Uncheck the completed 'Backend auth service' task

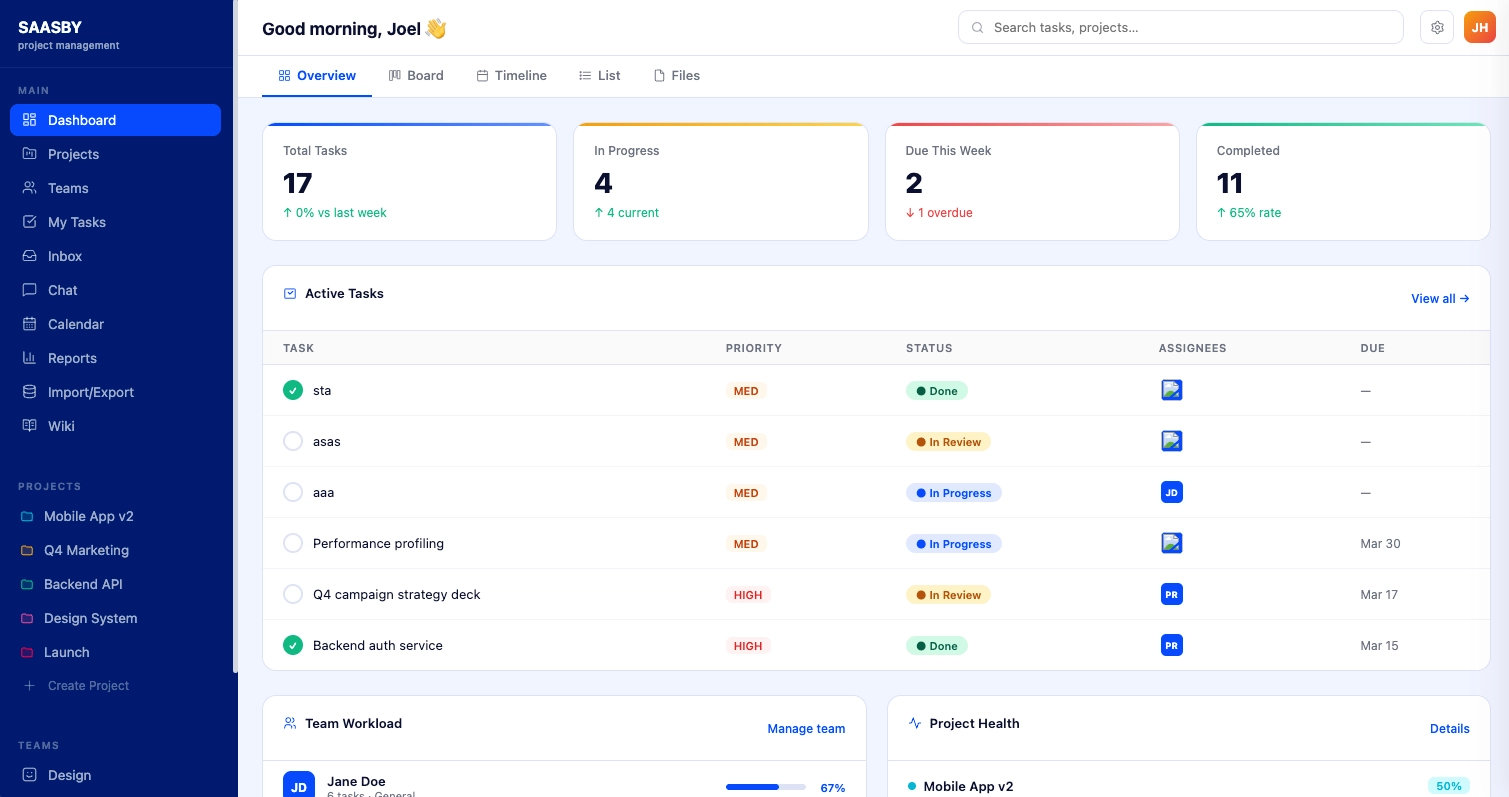point(293,645)
